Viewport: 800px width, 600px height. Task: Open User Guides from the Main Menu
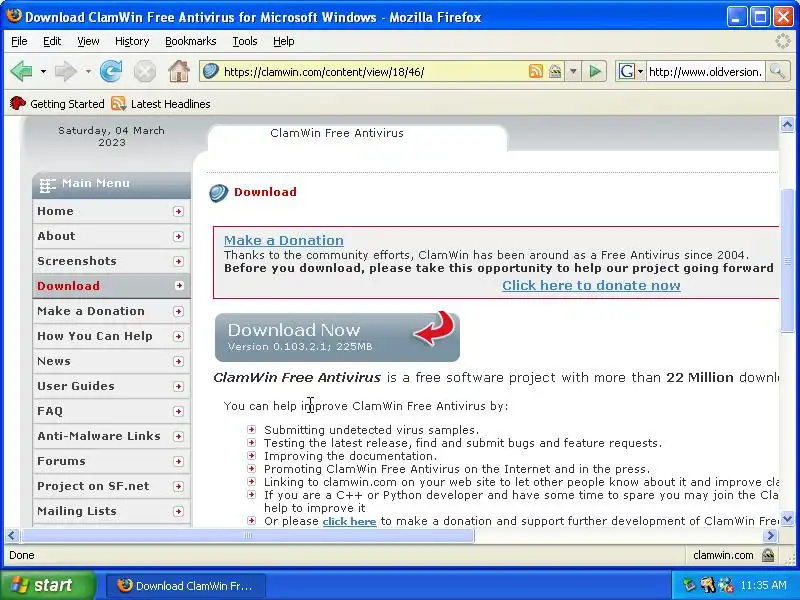pyautogui.click(x=111, y=386)
